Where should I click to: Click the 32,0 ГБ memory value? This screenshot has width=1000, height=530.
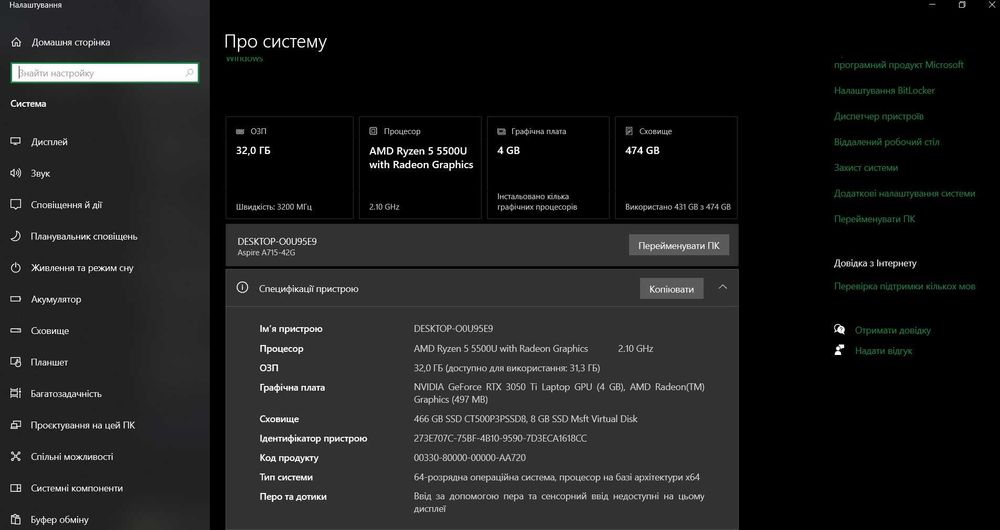point(253,151)
